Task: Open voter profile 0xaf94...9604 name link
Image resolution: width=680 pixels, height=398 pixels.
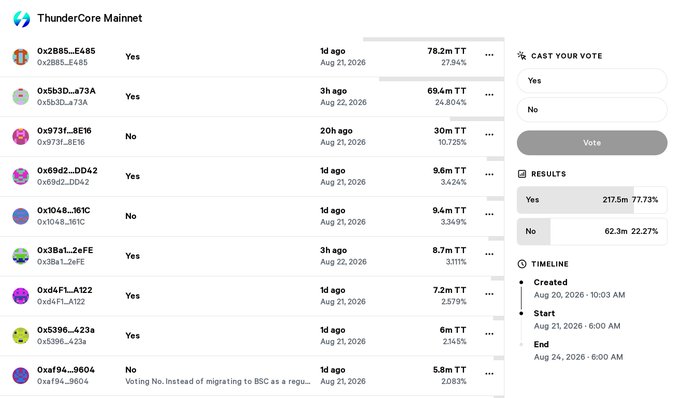Action: (65, 370)
